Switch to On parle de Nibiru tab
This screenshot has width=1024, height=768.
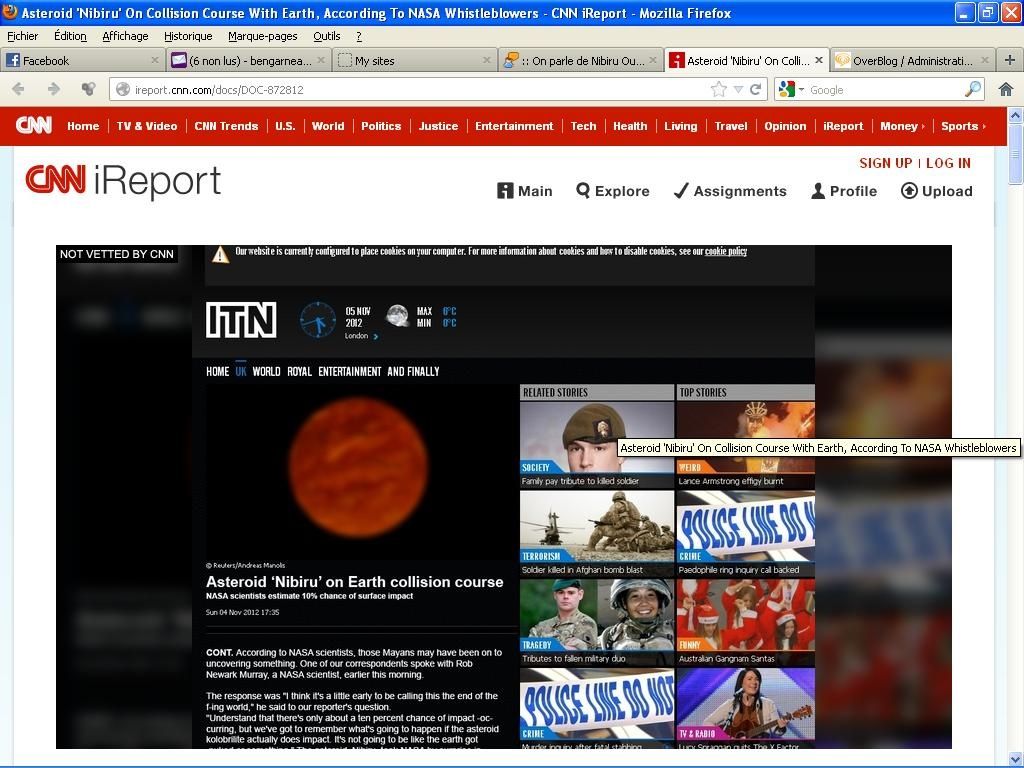[x=580, y=60]
